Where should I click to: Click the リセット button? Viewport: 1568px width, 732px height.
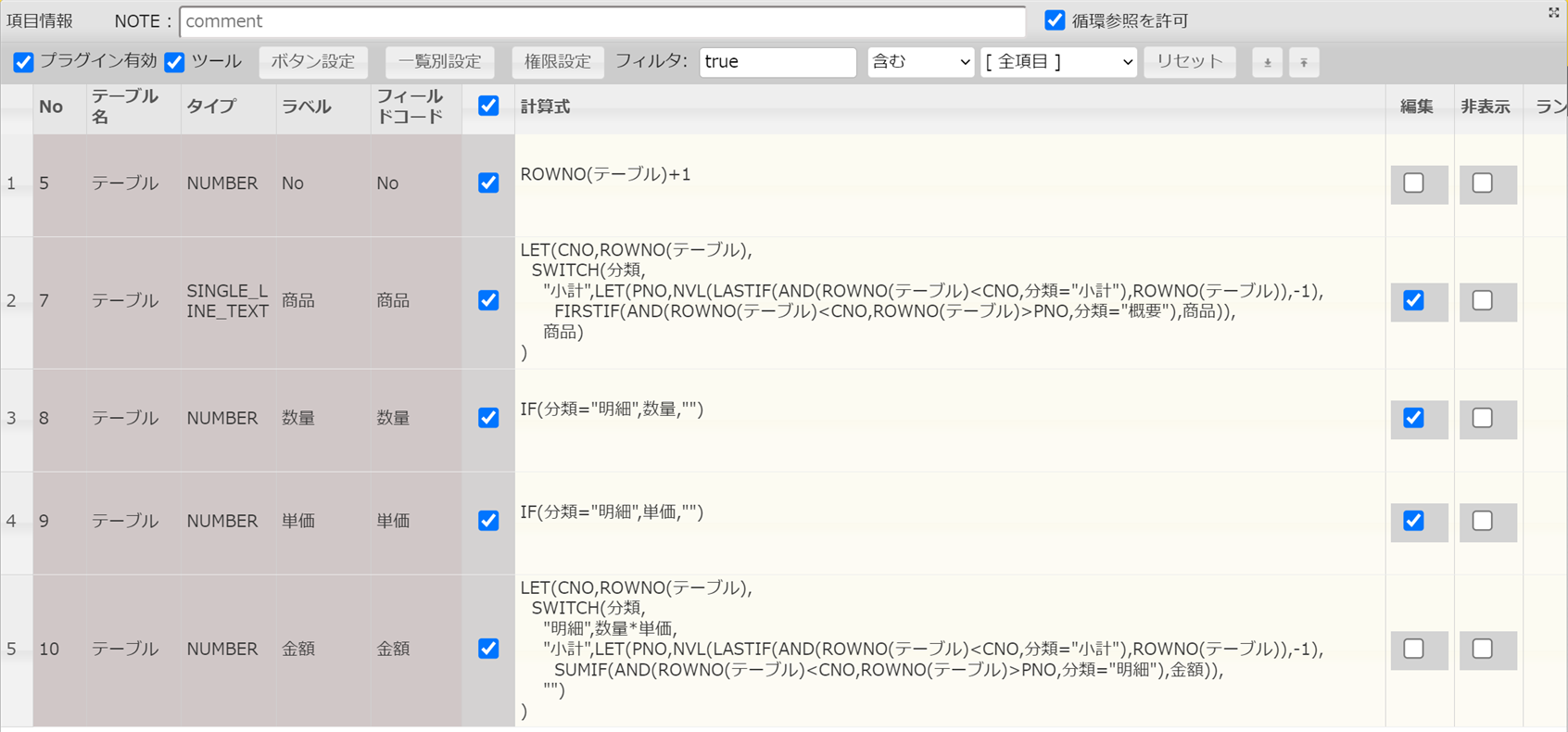pyautogui.click(x=1190, y=62)
